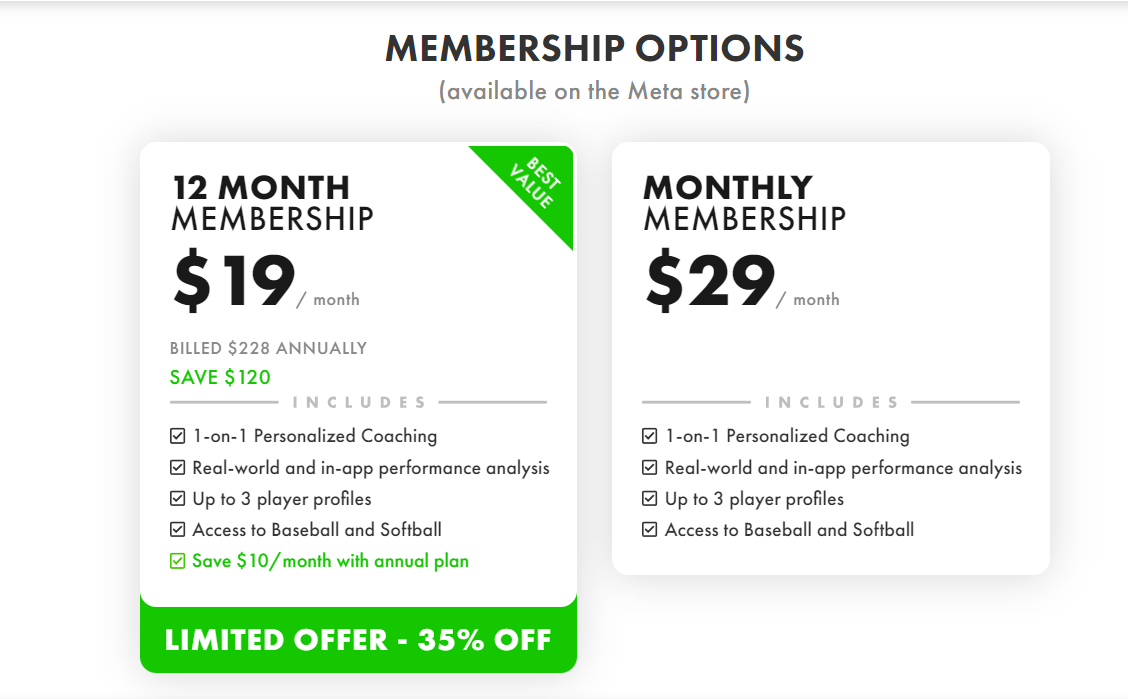Click the 1-on-1 Coaching checkbox in the 12 Month plan
This screenshot has height=699, width=1128.
[x=178, y=436]
